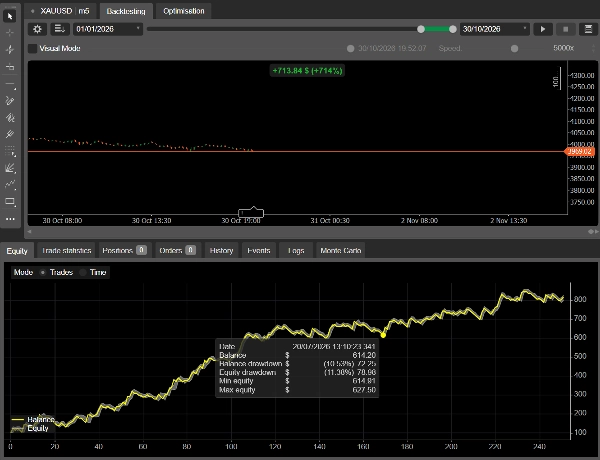Stop the backtest
The width and height of the screenshot is (600, 460).
566,29
